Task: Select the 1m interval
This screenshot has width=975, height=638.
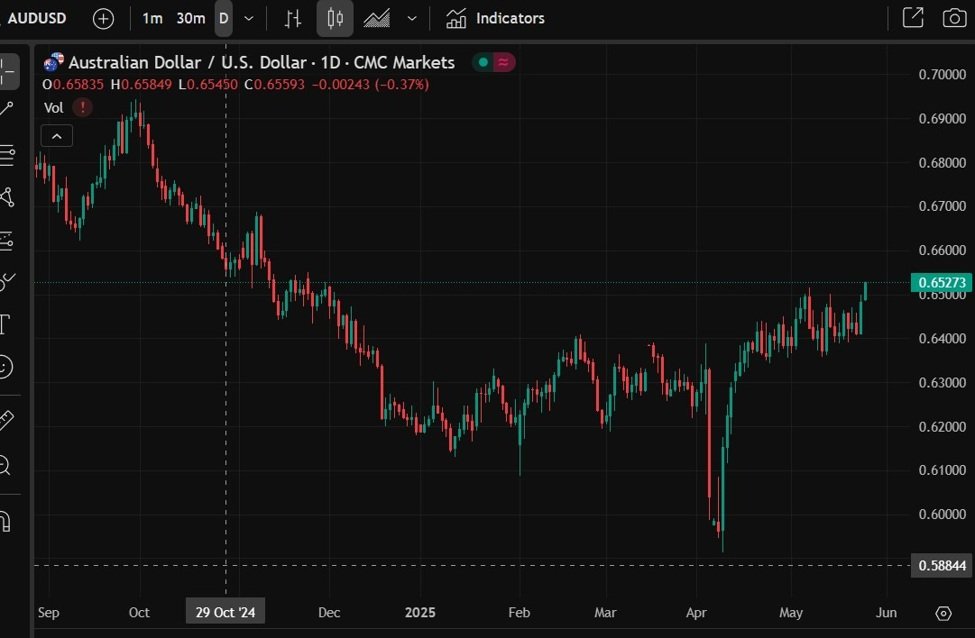Action: (152, 18)
